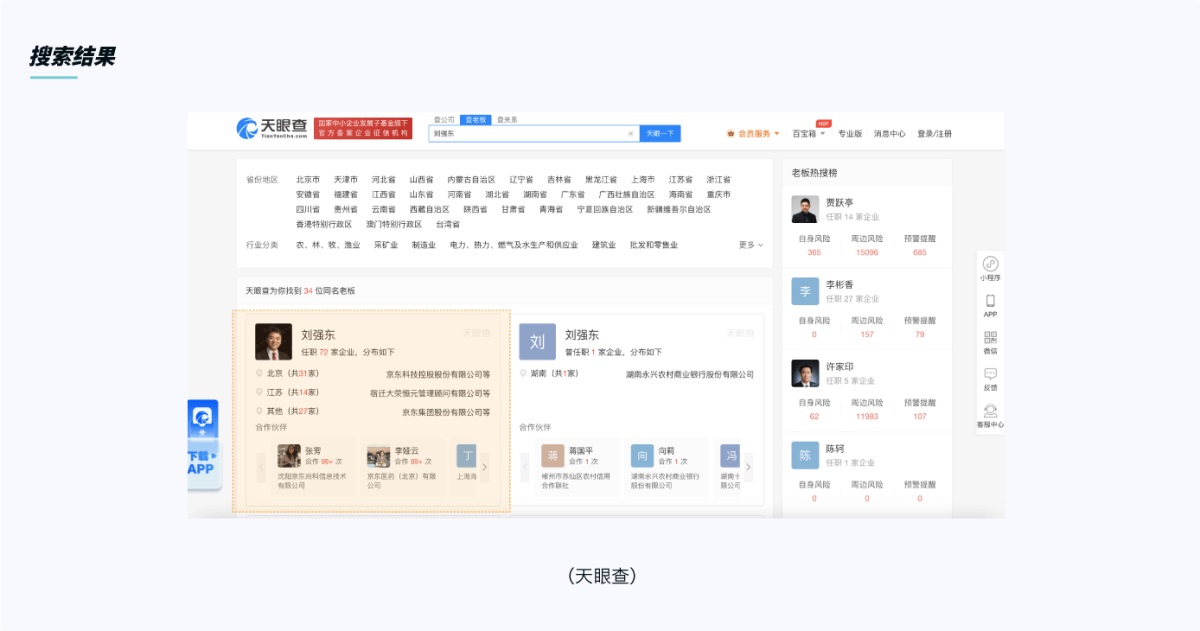Click partner 向莉's avatar icon
This screenshot has height=631, width=1200.
pyautogui.click(x=642, y=456)
